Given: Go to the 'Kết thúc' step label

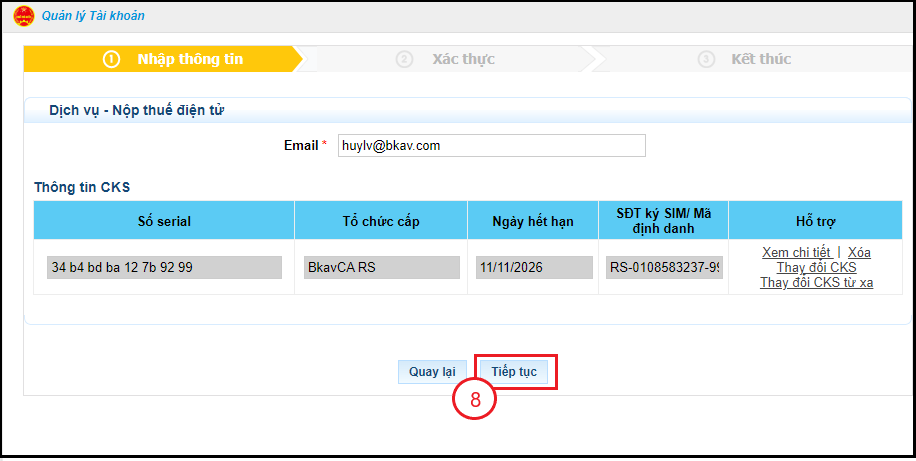Looking at the screenshot, I should point(761,59).
